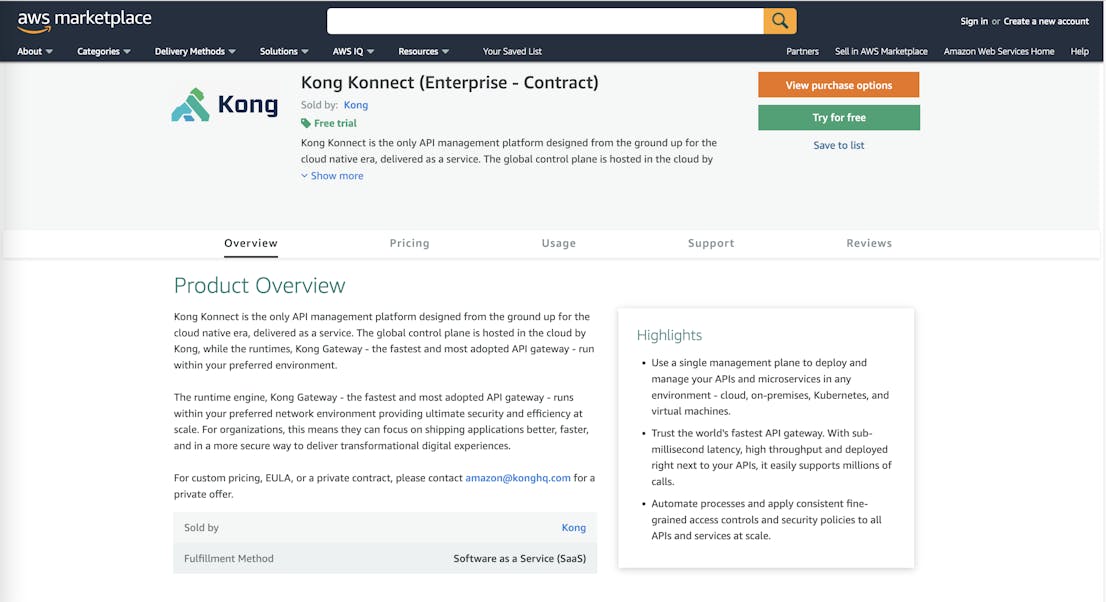1106x602 pixels.
Task: Click the AWS Marketplace logo
Action: coord(84,20)
